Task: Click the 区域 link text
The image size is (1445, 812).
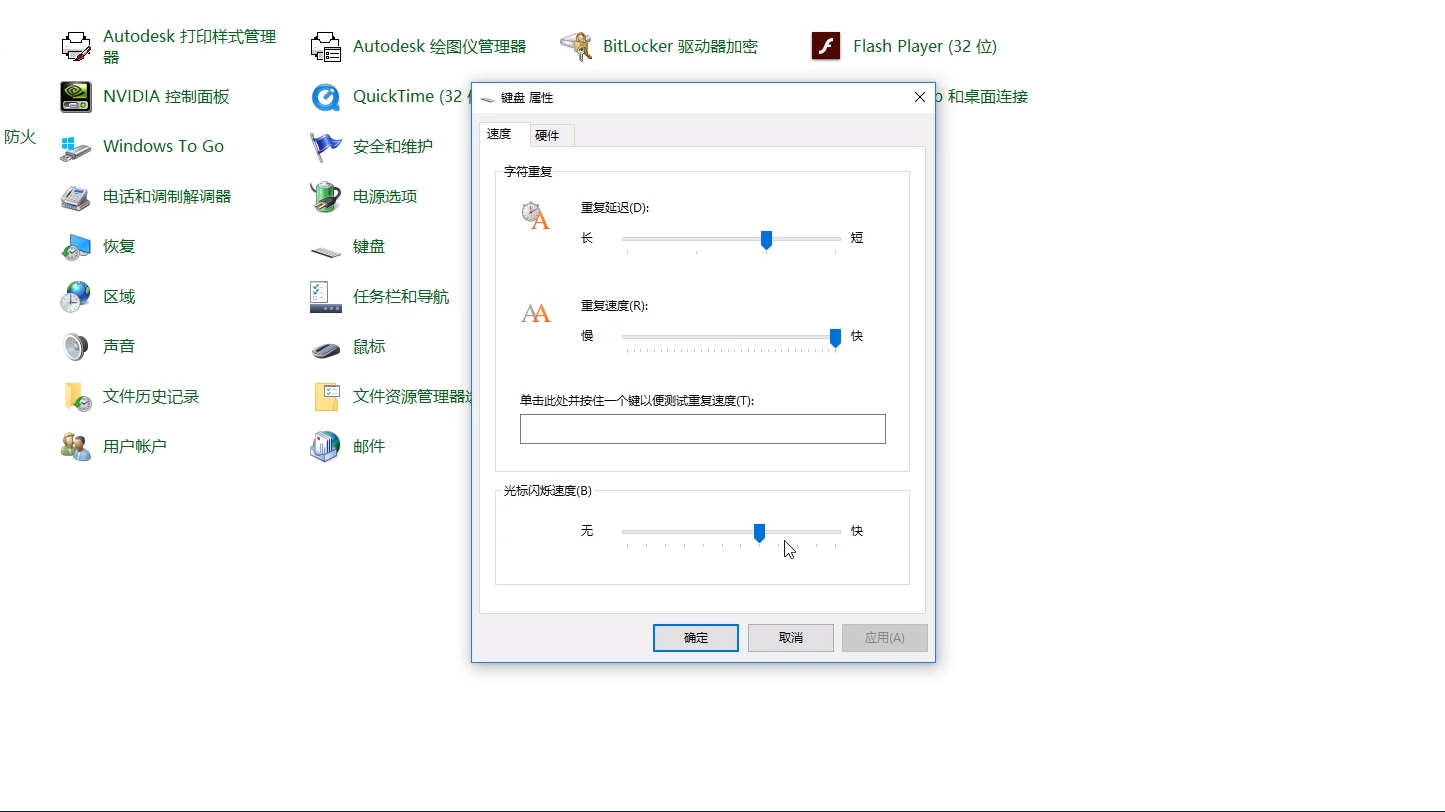Action: pos(119,296)
